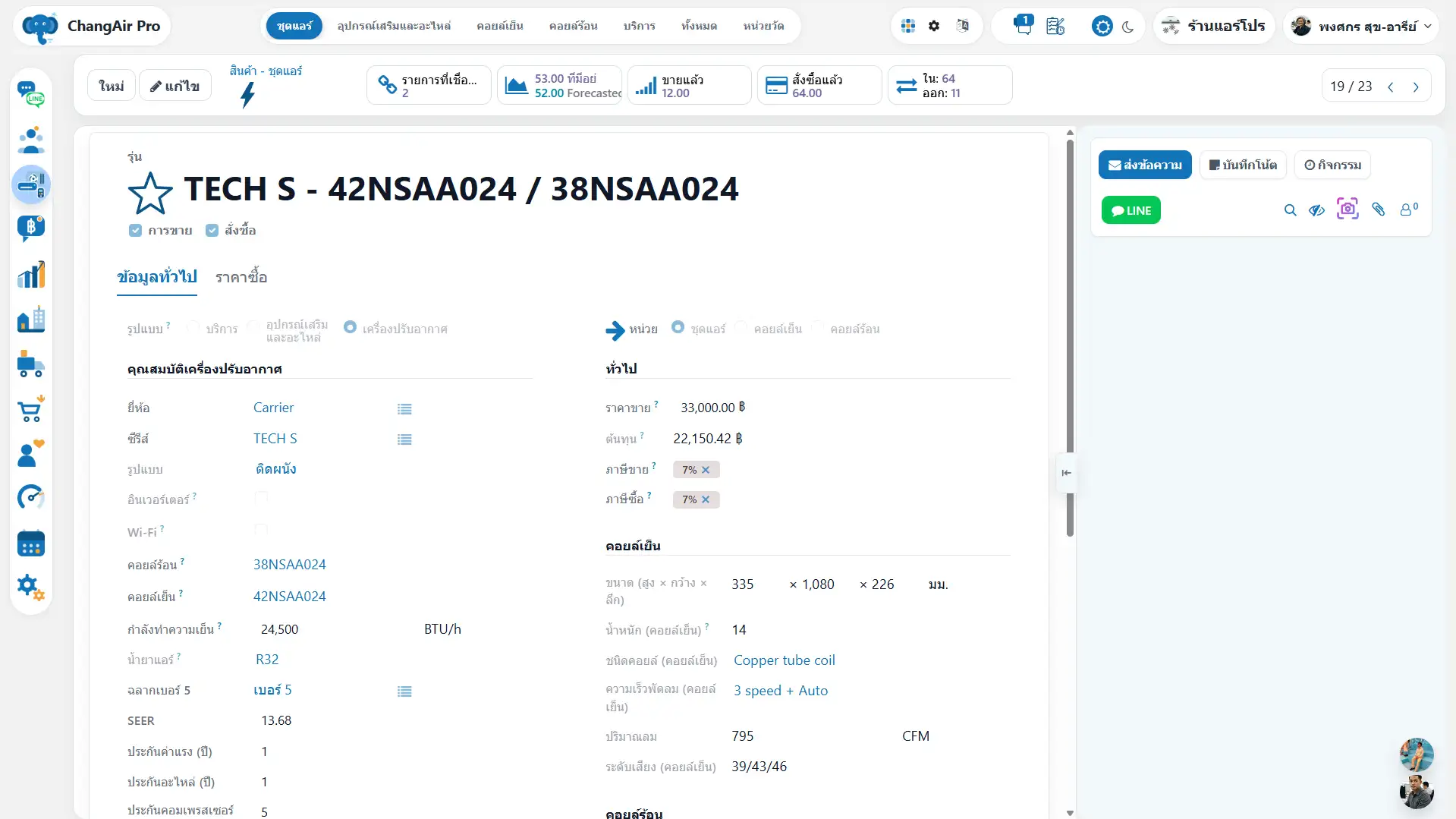Toggle the สั่งซื้อ checkbox
Viewport: 1456px width, 819px height.
tap(212, 230)
